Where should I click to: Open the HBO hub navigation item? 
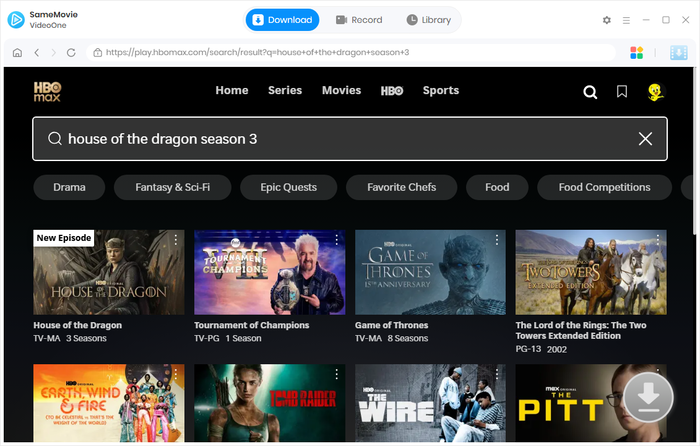point(392,91)
